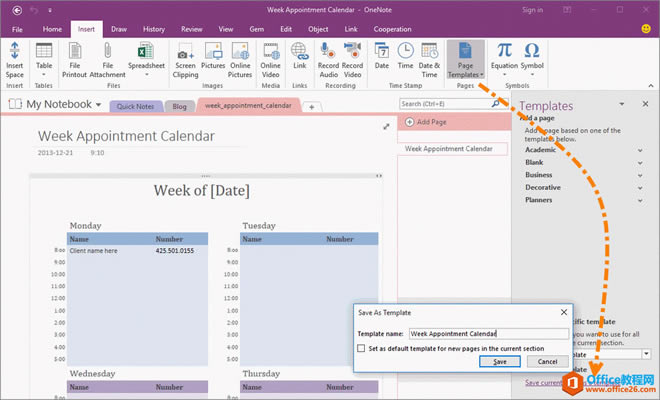Click the smiley feedback icon
Image resolution: width=660 pixels, height=400 pixels.
[x=646, y=29]
